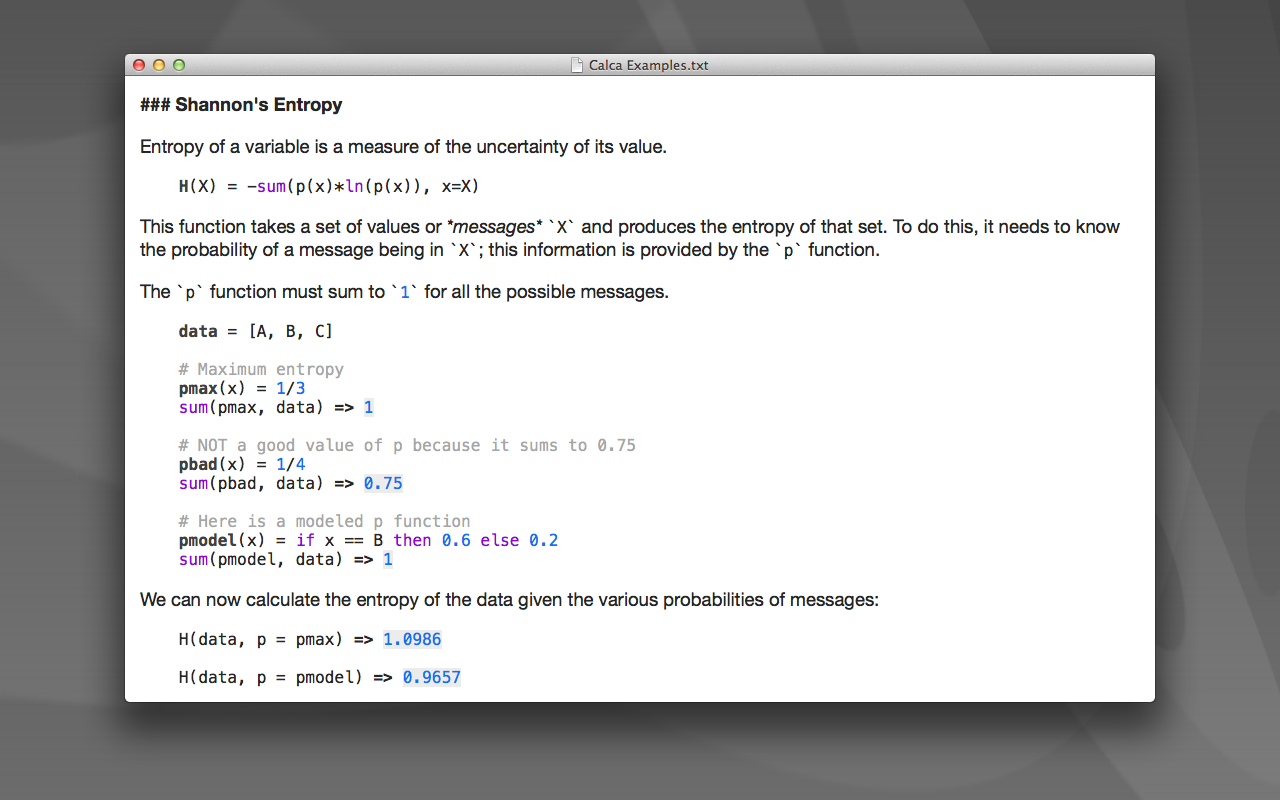Click the 'sum(pmodel, data)' result value 1
Screen dimensions: 1280x800
click(388, 559)
